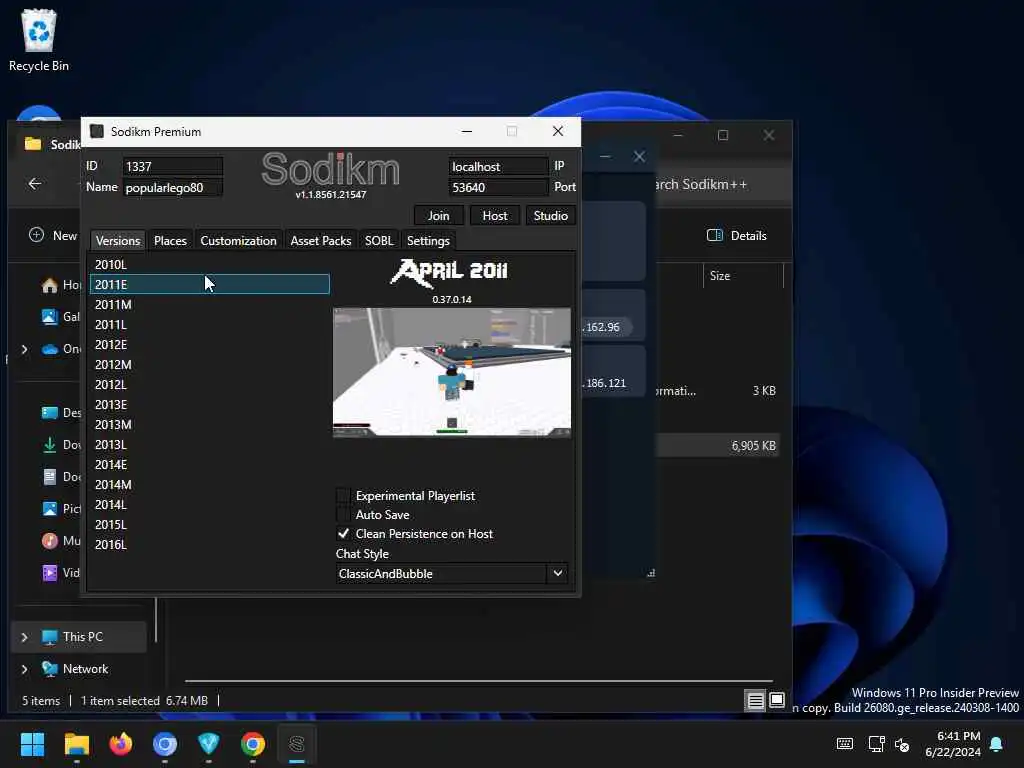The height and width of the screenshot is (768, 1024).
Task: Open File Explorer from the taskbar
Action: point(76,744)
